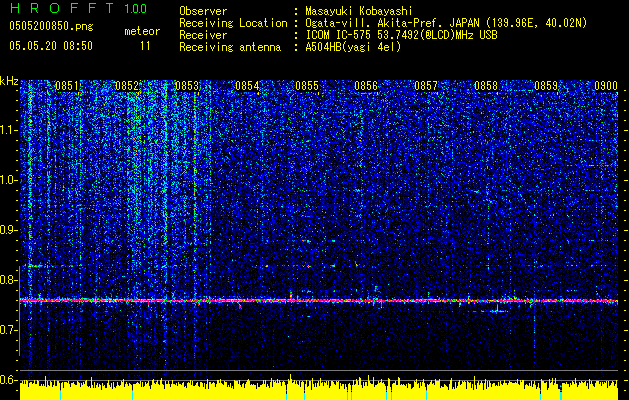629x400 pixels.
Task: Click the red carrier signal line
Action: 319,301
